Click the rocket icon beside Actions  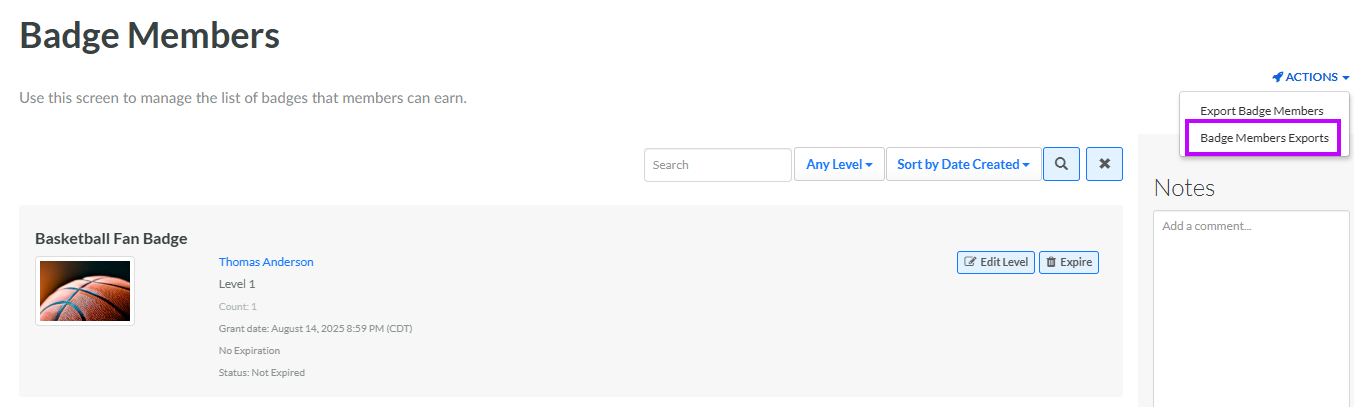point(1278,77)
